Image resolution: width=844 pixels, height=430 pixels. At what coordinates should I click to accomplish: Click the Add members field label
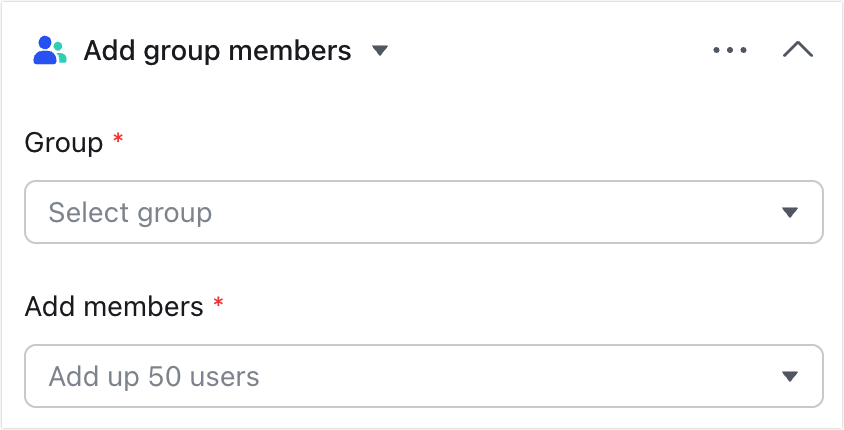point(114,307)
